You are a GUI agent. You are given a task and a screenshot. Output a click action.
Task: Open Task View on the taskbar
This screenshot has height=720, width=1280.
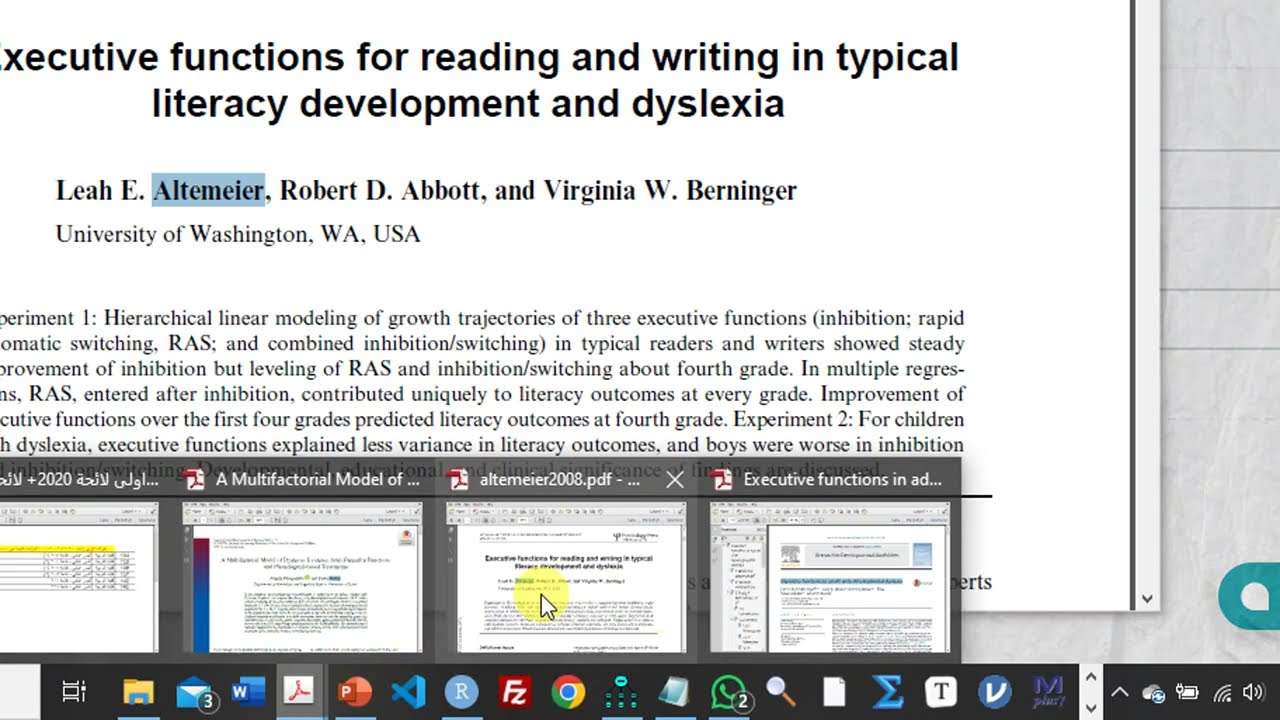74,692
